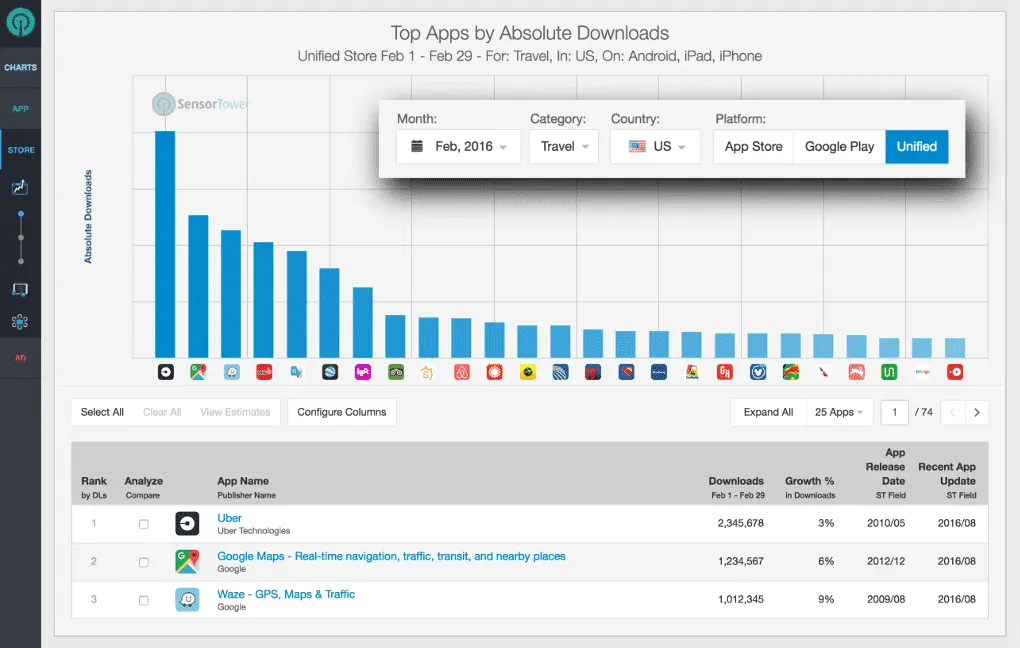Open the Month dropdown showing Feb, 2016
Image resolution: width=1020 pixels, height=648 pixels.
coord(459,146)
